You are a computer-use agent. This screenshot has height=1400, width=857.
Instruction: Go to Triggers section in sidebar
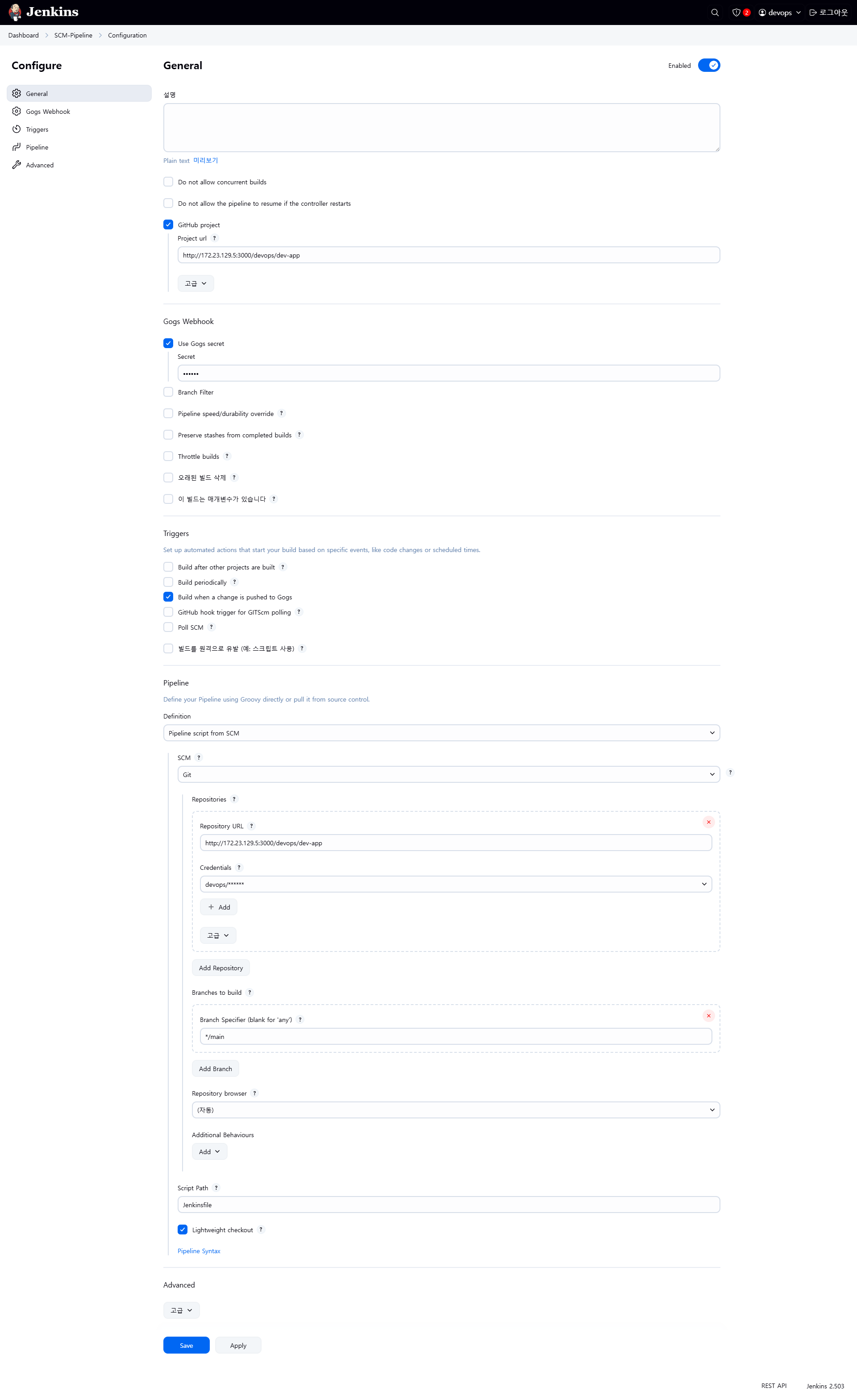37,129
